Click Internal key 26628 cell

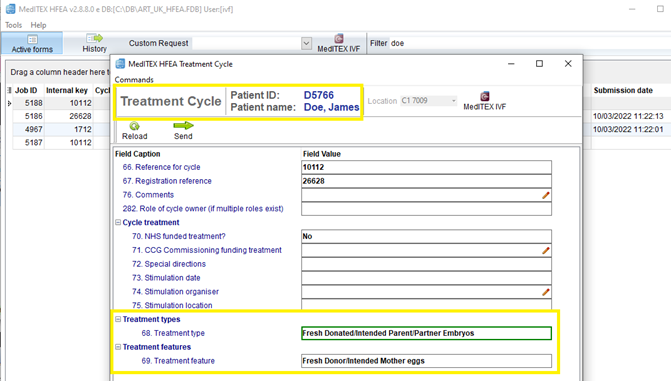pyautogui.click(x=68, y=116)
